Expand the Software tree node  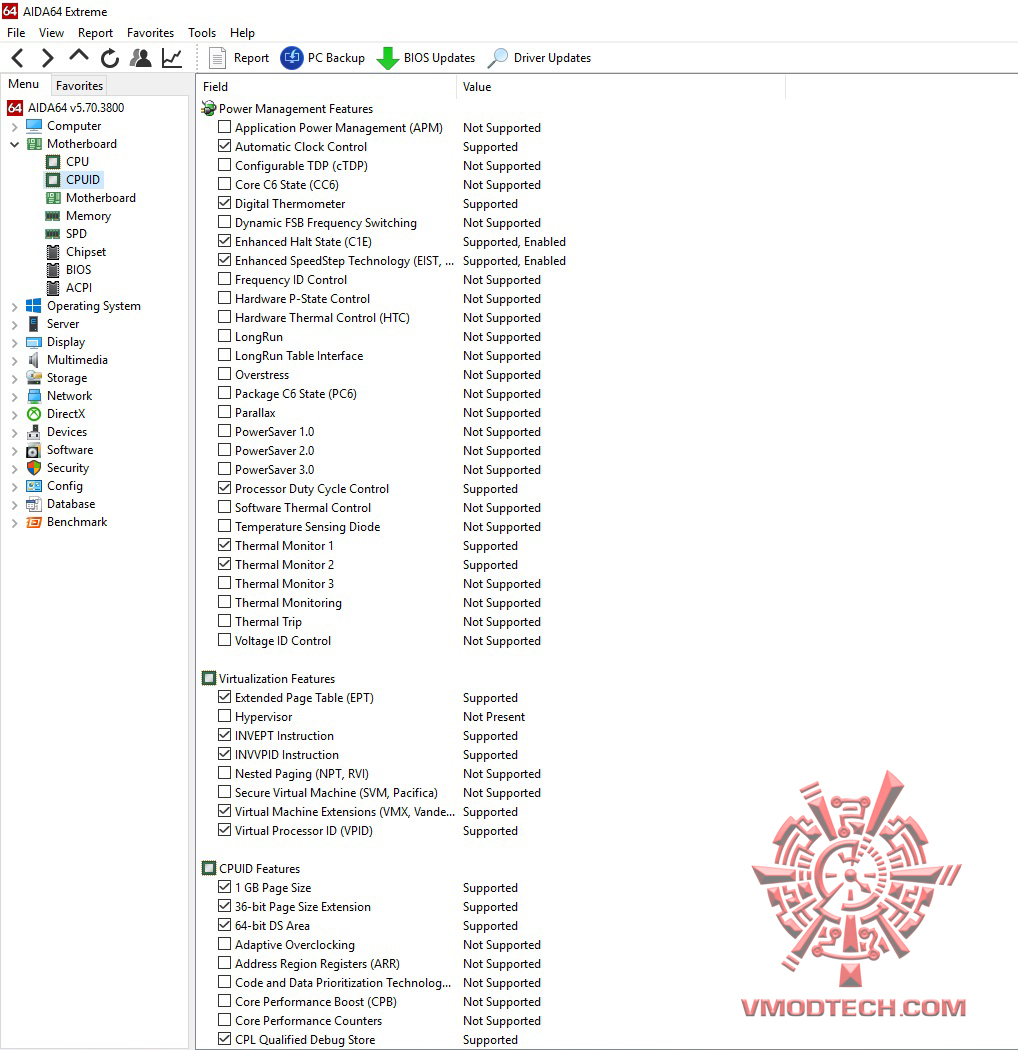pyautogui.click(x=14, y=451)
